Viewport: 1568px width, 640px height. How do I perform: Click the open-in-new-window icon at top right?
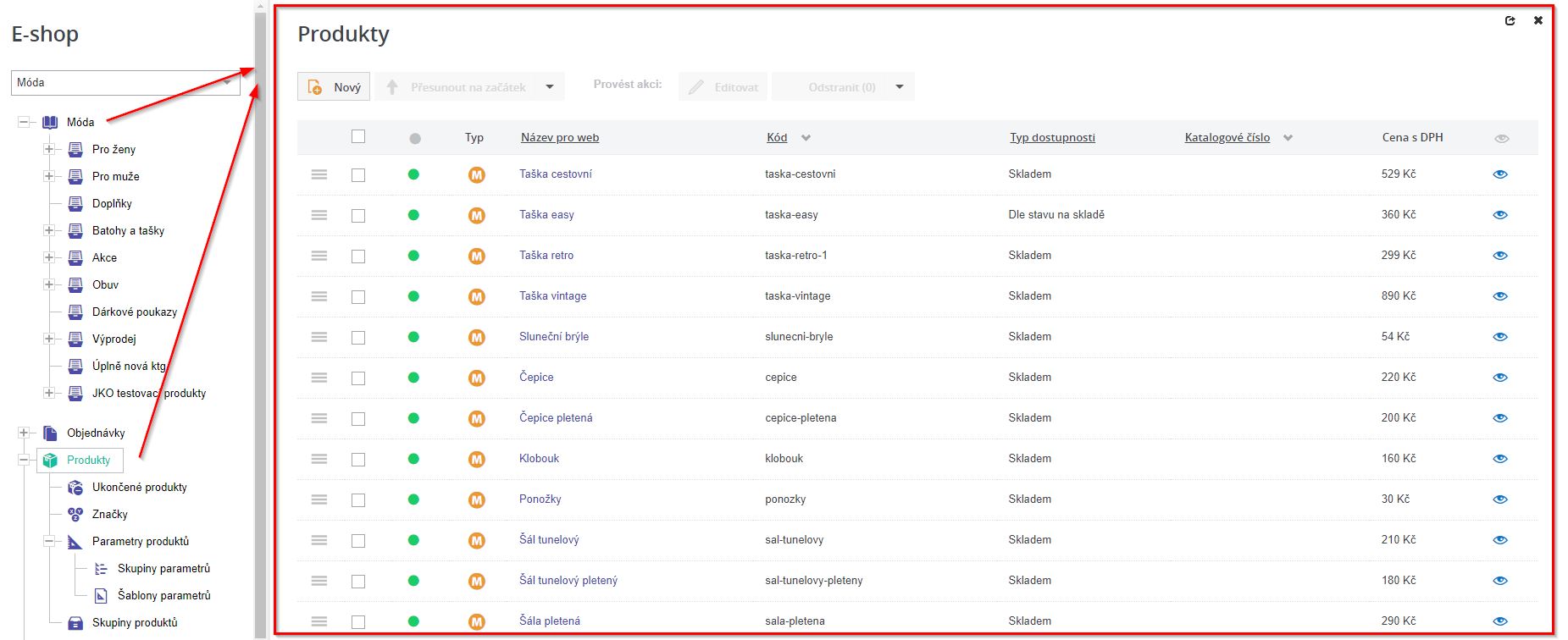[1510, 20]
